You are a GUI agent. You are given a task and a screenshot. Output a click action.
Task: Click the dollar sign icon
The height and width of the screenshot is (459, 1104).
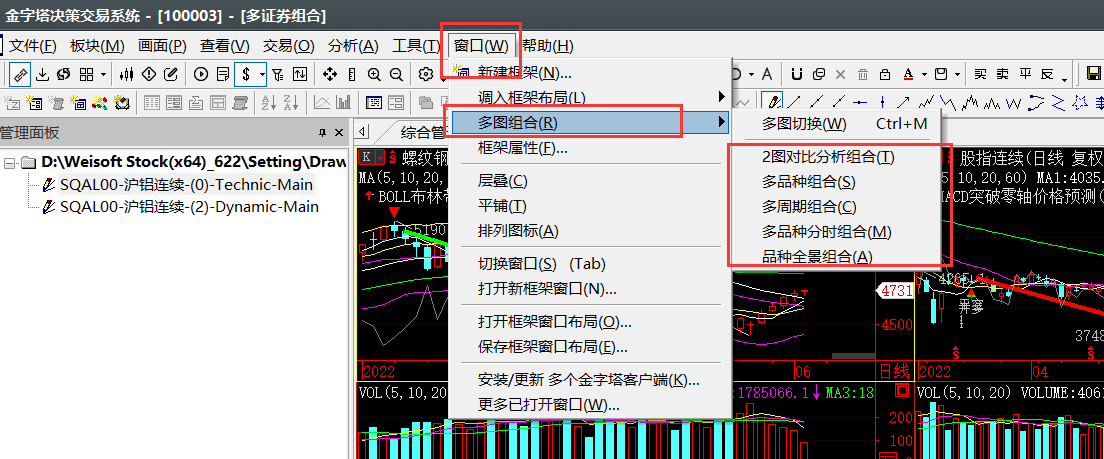pyautogui.click(x=246, y=74)
